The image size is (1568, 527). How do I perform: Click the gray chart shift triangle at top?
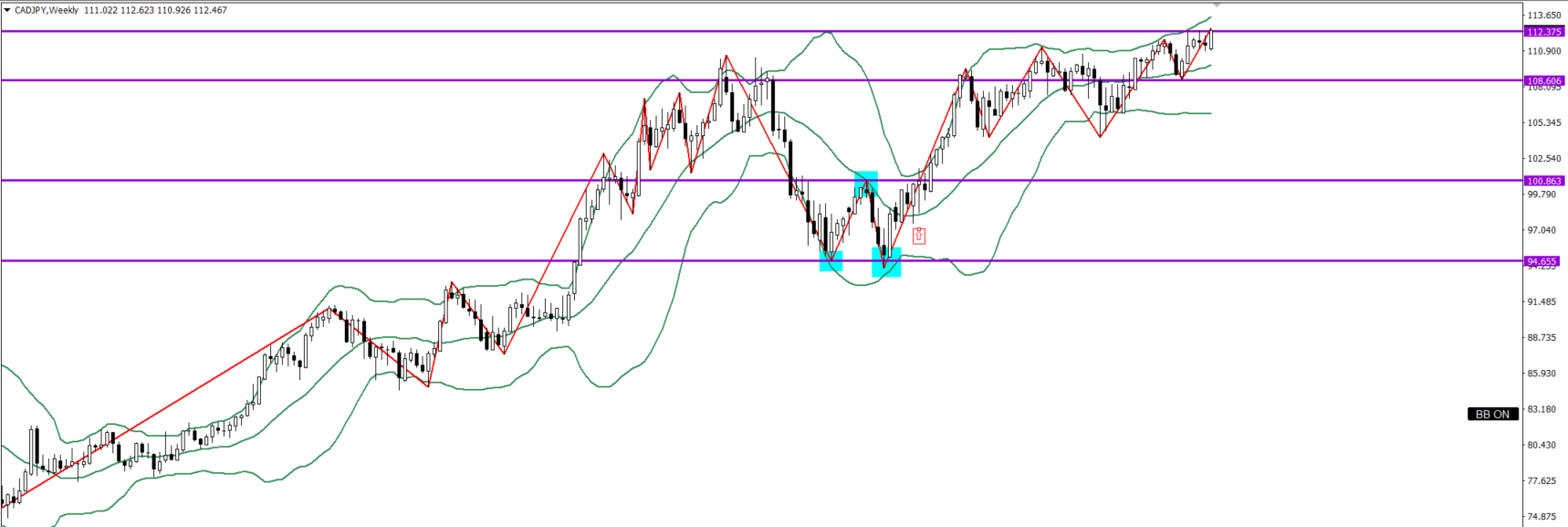1217,5
